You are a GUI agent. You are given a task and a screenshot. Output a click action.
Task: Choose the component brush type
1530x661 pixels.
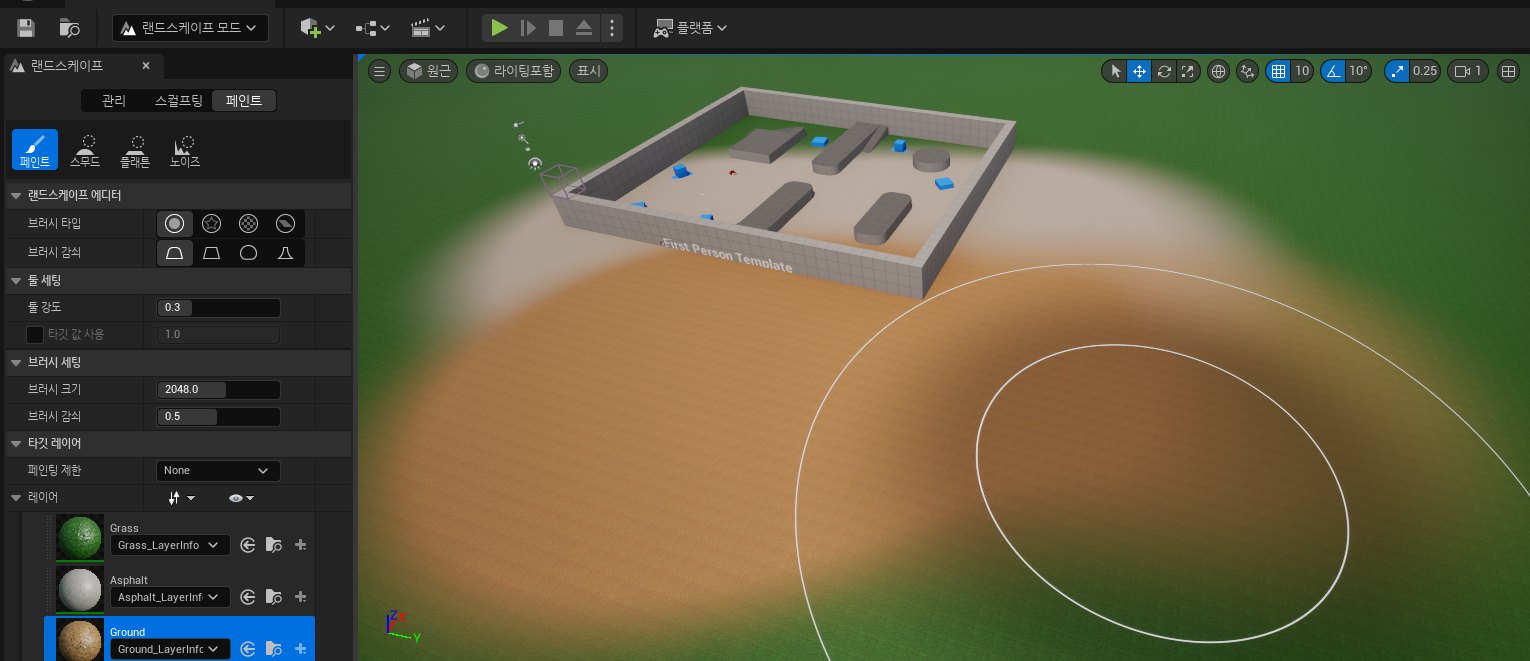[285, 224]
